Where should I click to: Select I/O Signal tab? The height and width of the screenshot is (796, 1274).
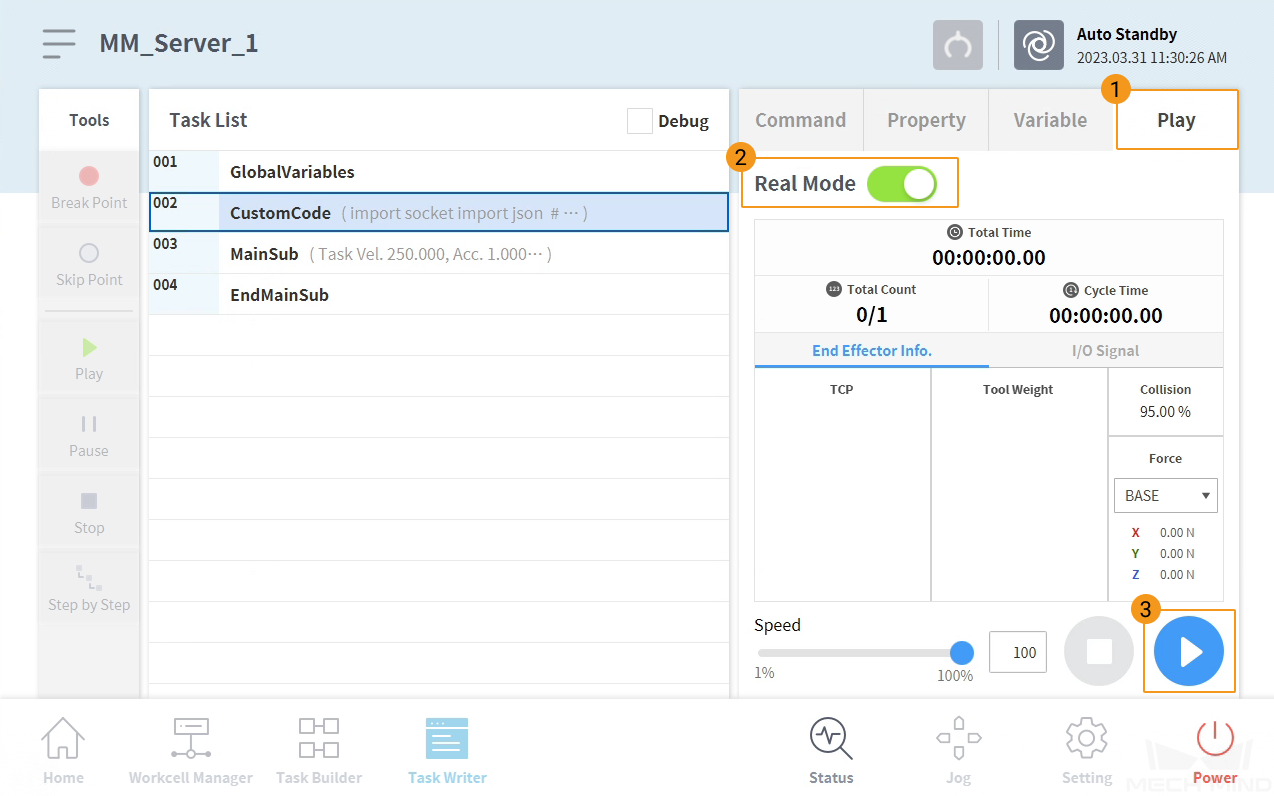(x=1105, y=351)
